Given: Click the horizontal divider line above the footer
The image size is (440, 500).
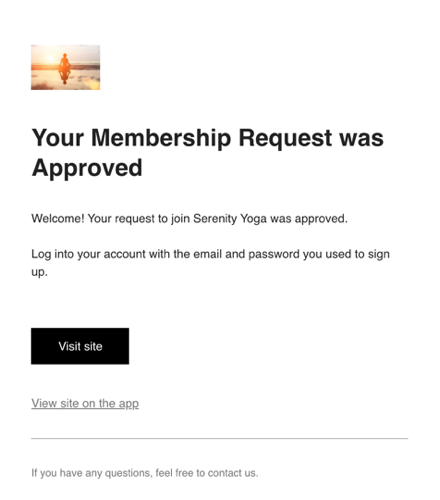Looking at the screenshot, I should pyautogui.click(x=220, y=439).
